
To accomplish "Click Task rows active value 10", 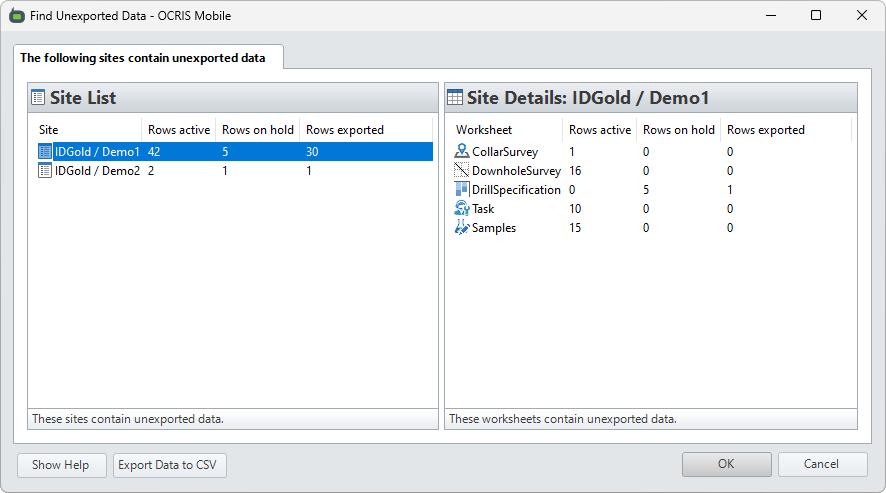I will (575, 209).
